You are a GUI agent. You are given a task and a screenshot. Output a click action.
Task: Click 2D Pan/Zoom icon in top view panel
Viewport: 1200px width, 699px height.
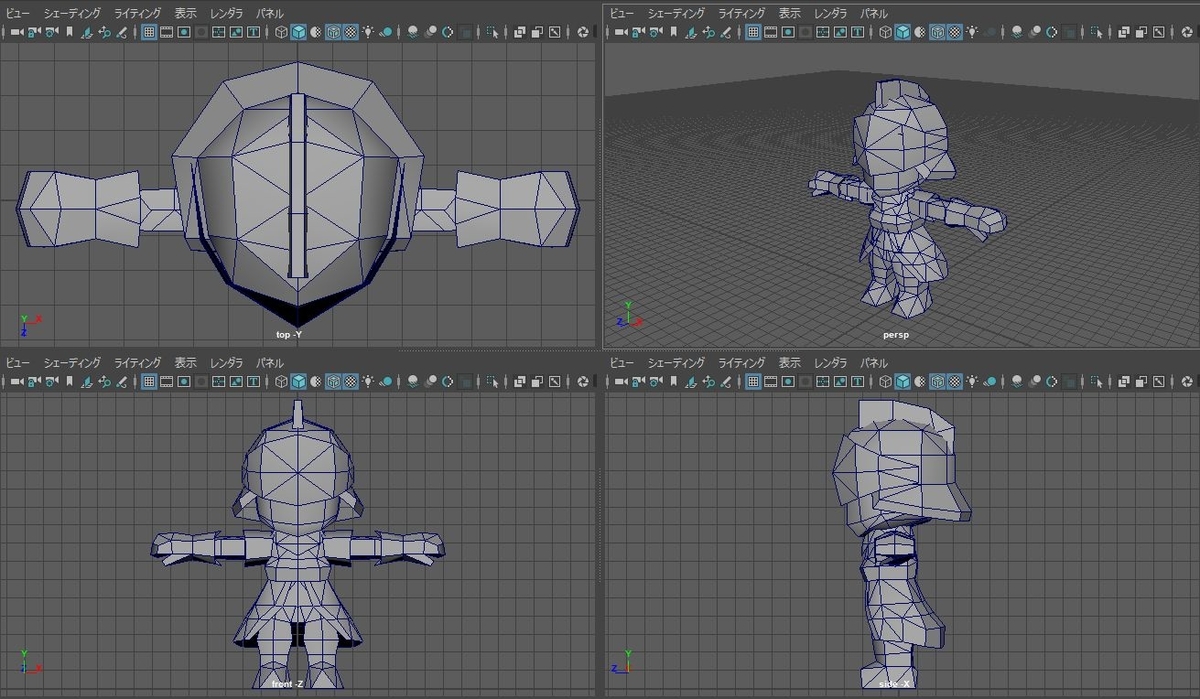[105, 32]
